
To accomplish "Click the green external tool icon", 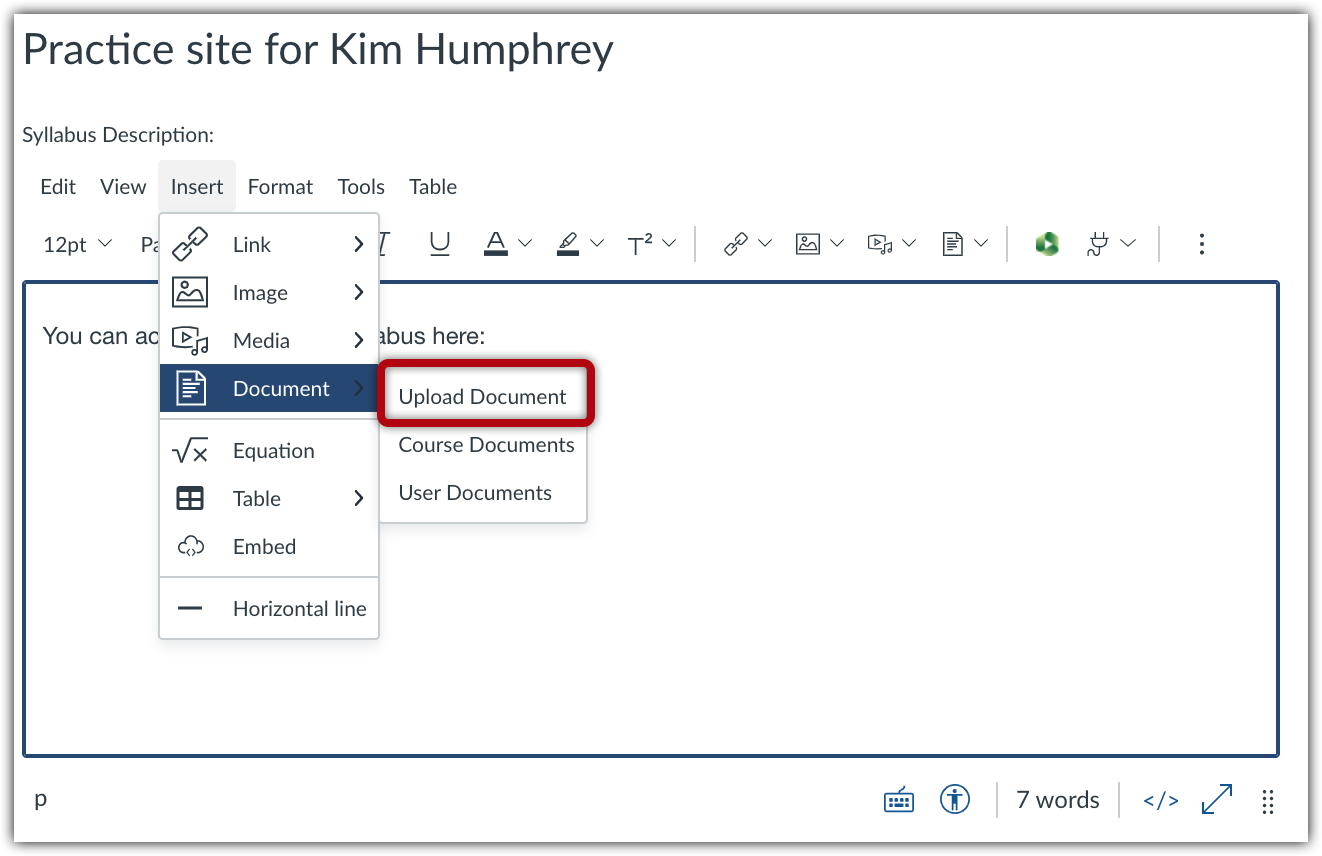I will pyautogui.click(x=1047, y=244).
